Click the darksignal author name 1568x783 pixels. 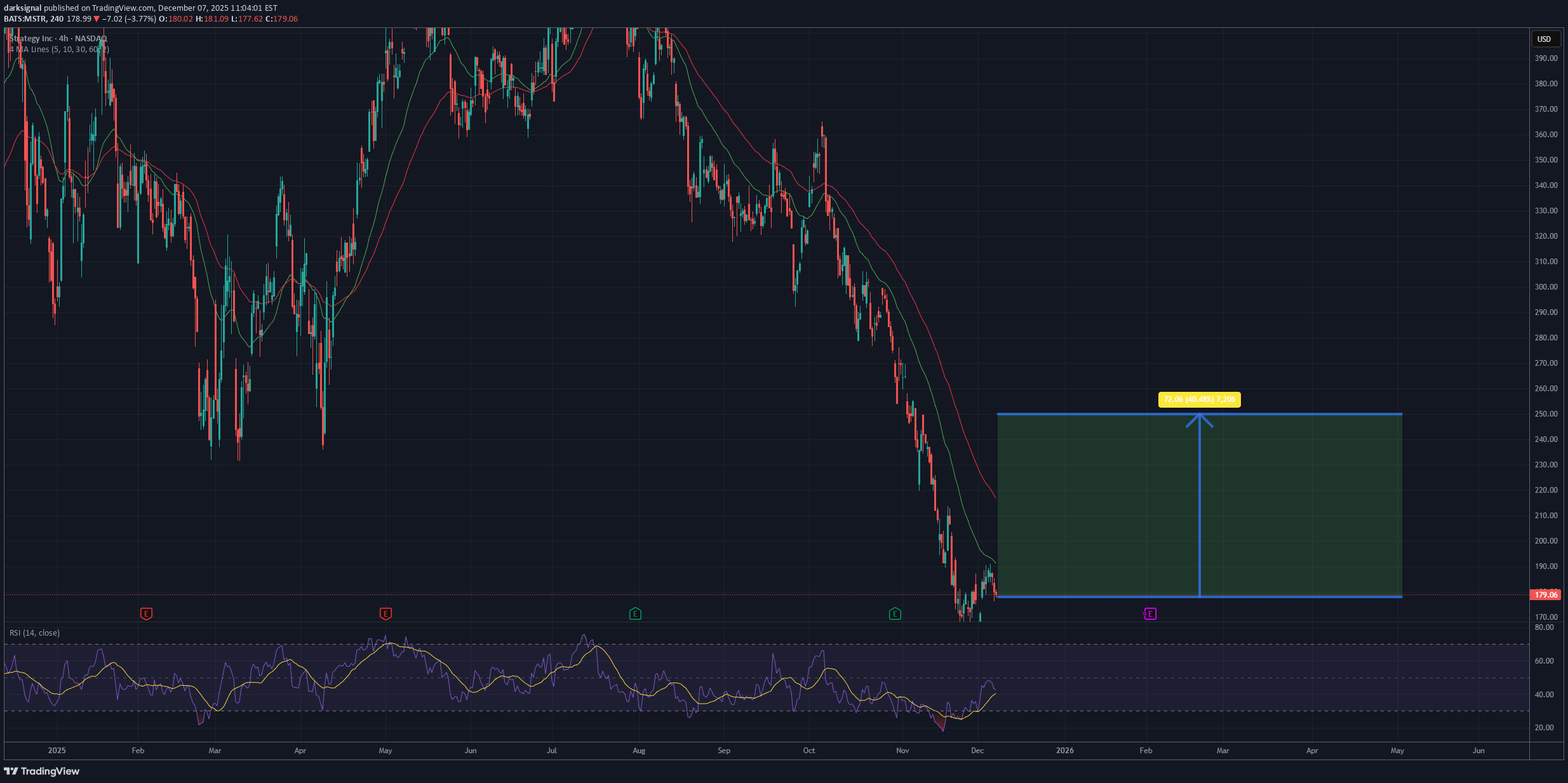22,8
